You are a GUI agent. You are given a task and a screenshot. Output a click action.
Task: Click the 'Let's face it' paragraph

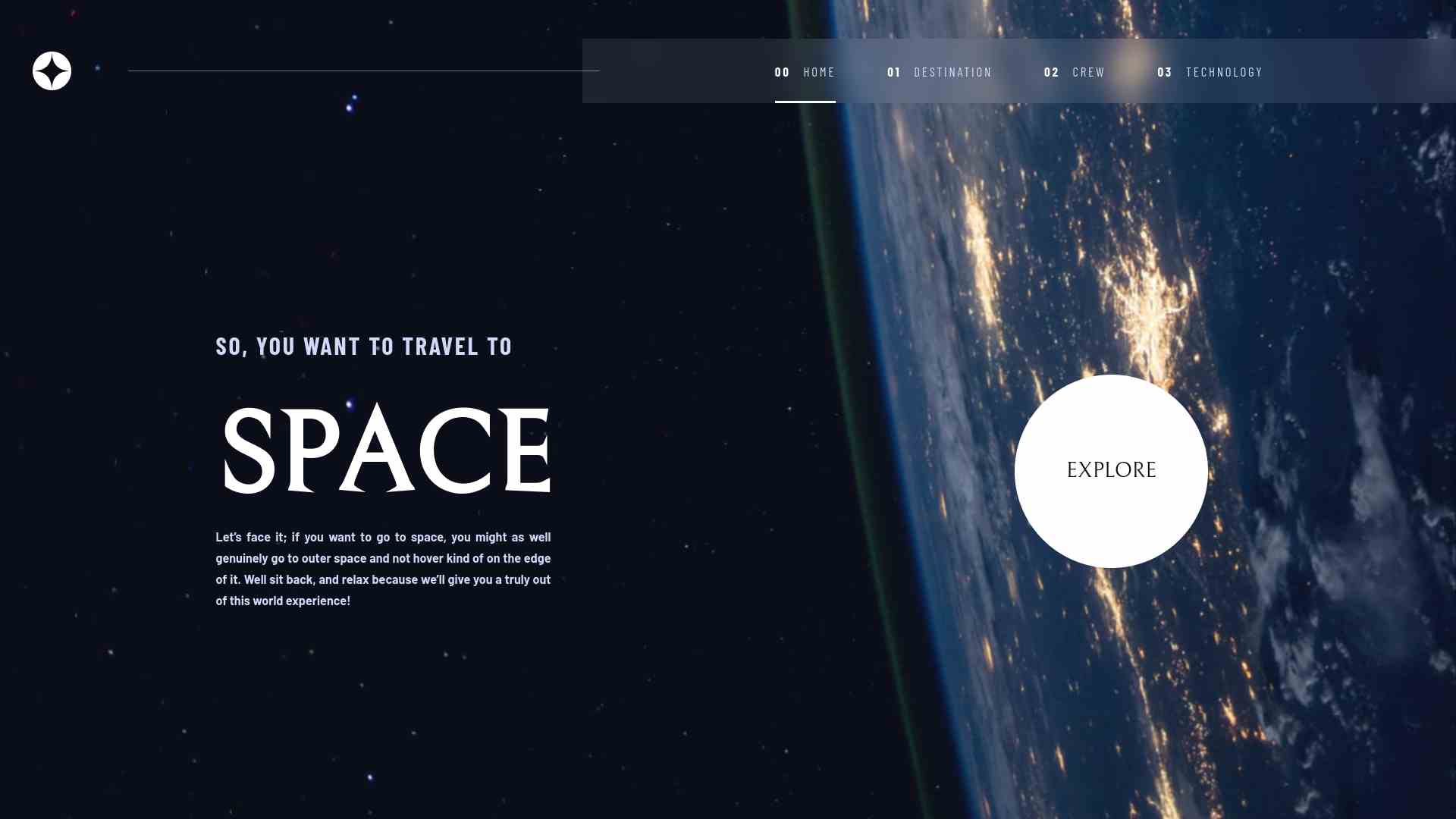pos(383,569)
